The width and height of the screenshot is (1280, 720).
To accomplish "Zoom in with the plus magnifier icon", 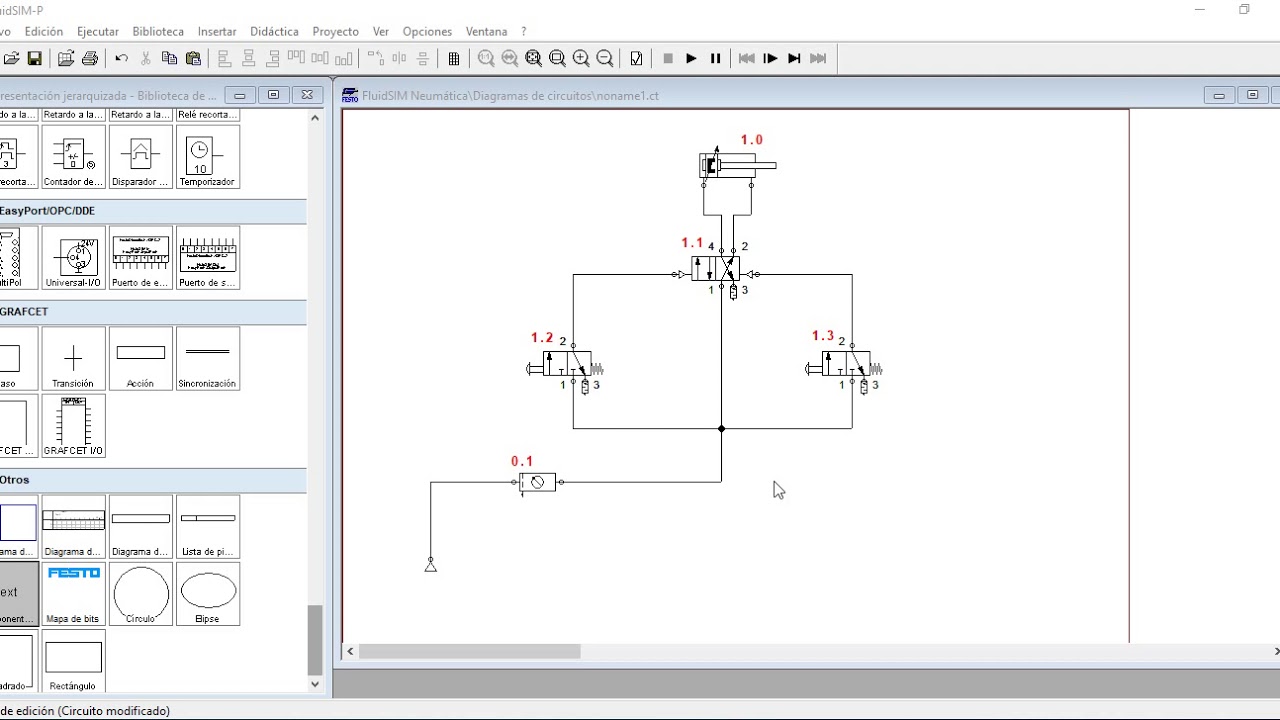I will pyautogui.click(x=581, y=58).
